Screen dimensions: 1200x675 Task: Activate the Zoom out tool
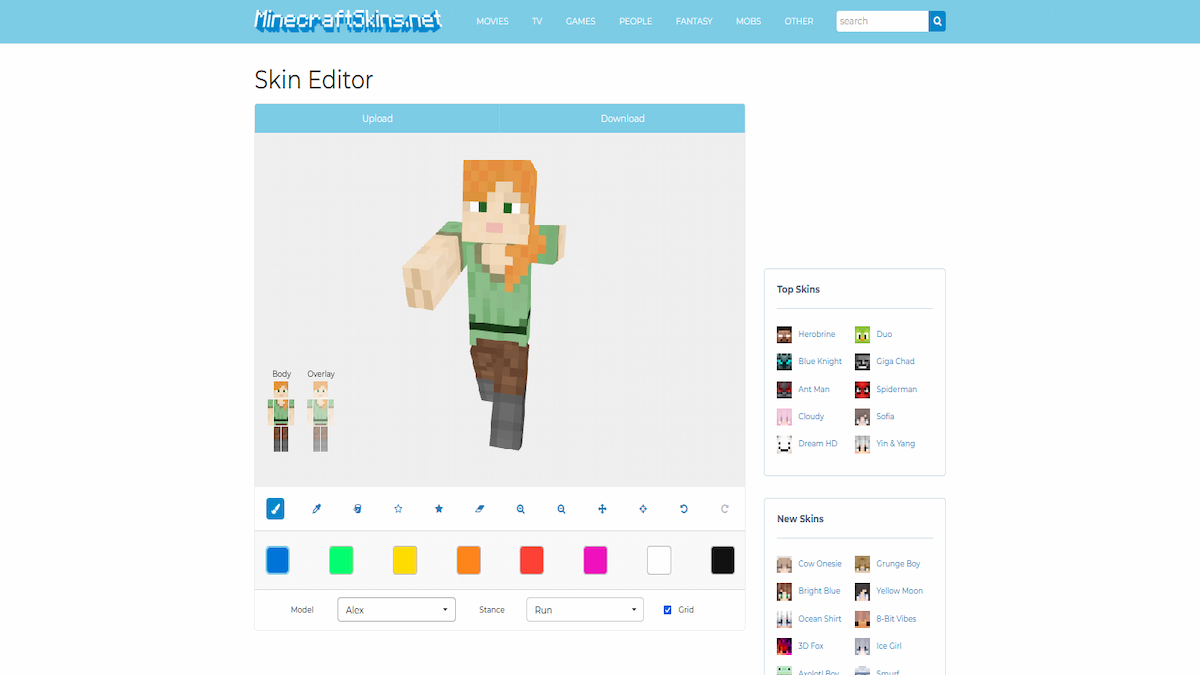tap(561, 509)
